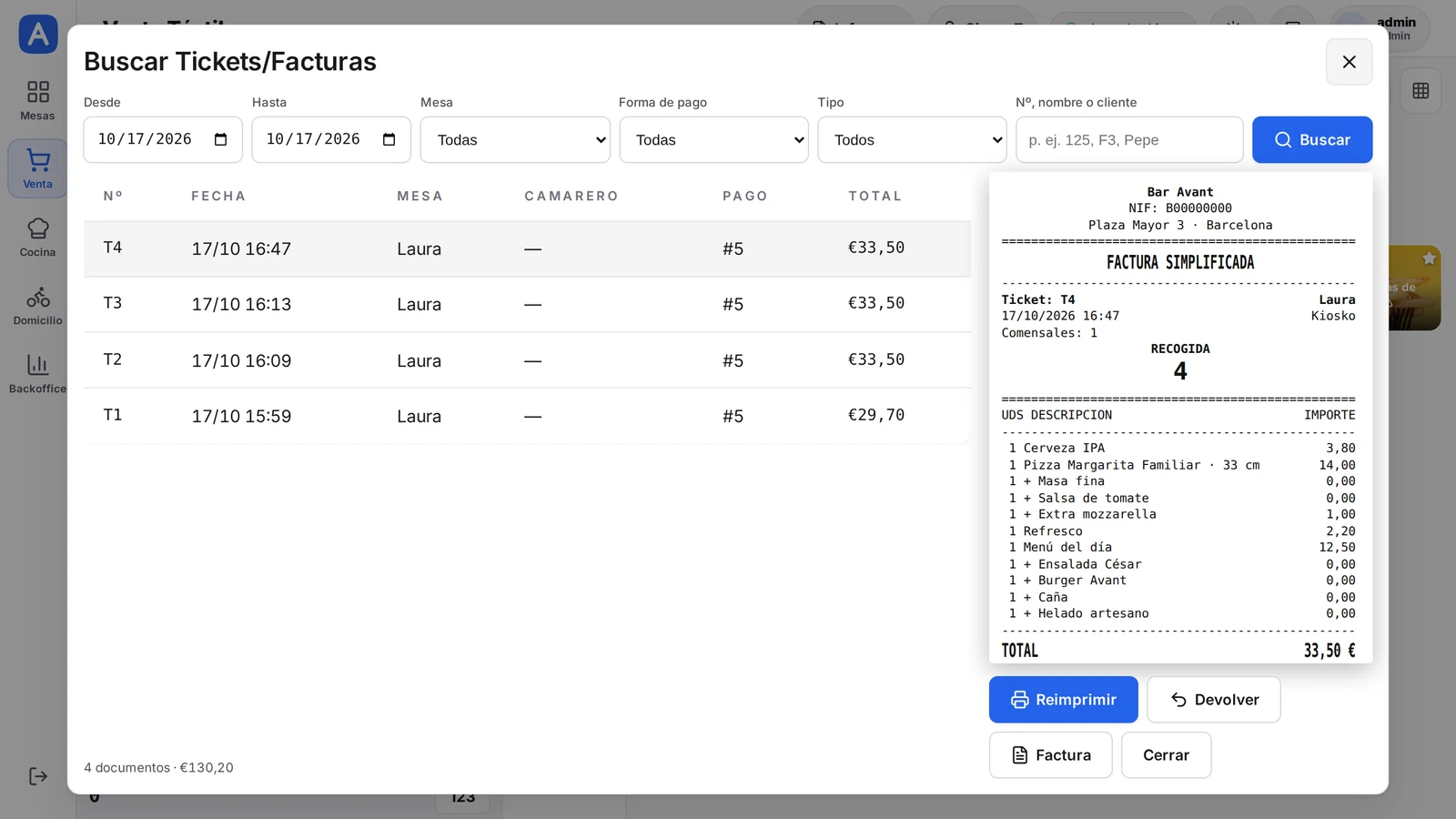
Task: Open calendar picker for Desde date
Action: click(x=220, y=139)
